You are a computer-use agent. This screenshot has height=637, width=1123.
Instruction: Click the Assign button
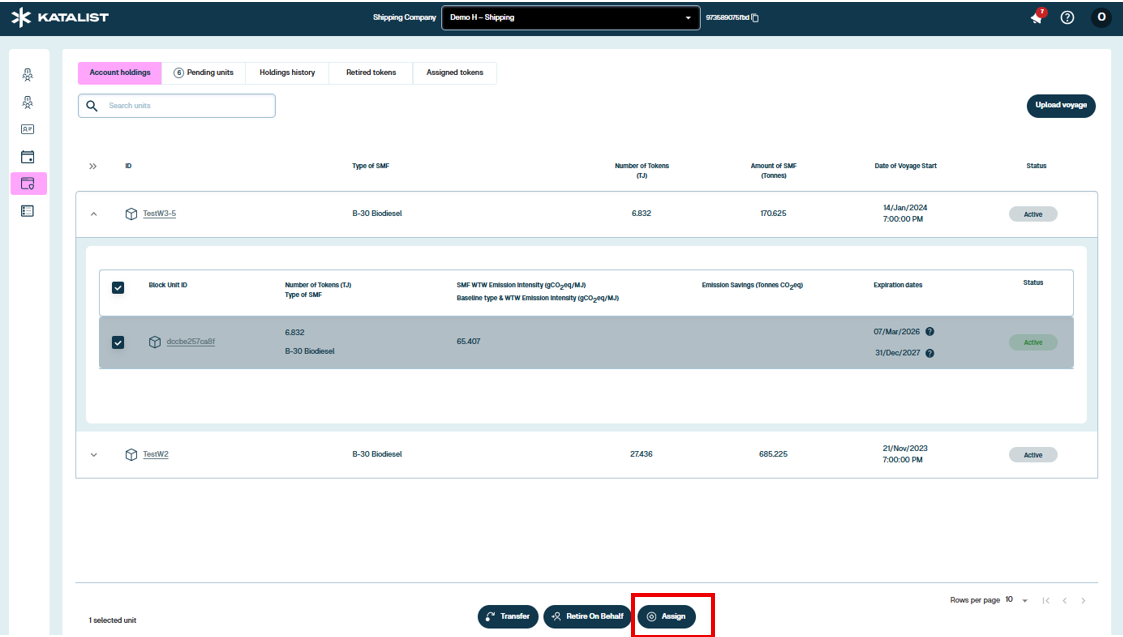click(667, 617)
